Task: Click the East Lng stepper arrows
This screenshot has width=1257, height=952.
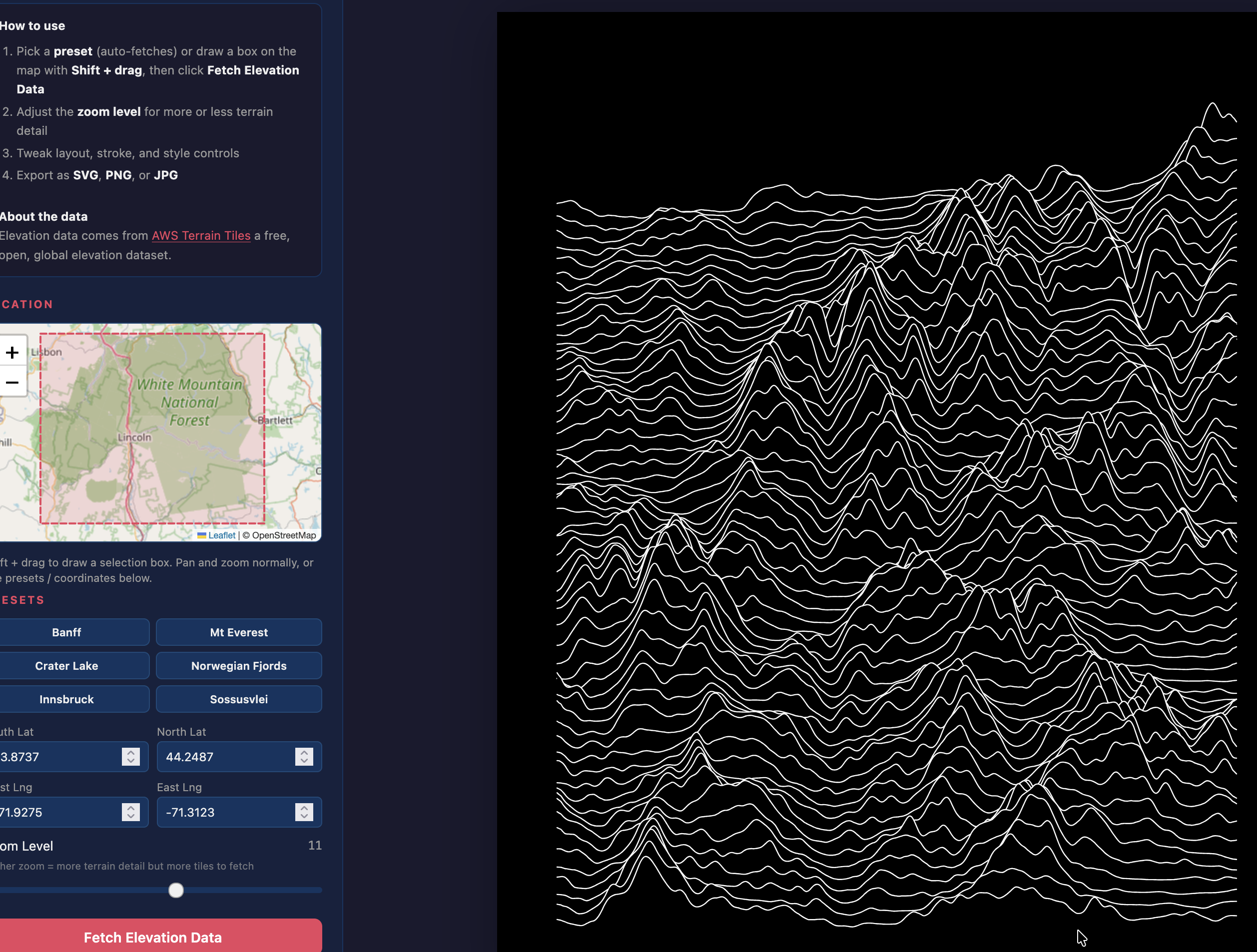Action: click(x=304, y=812)
